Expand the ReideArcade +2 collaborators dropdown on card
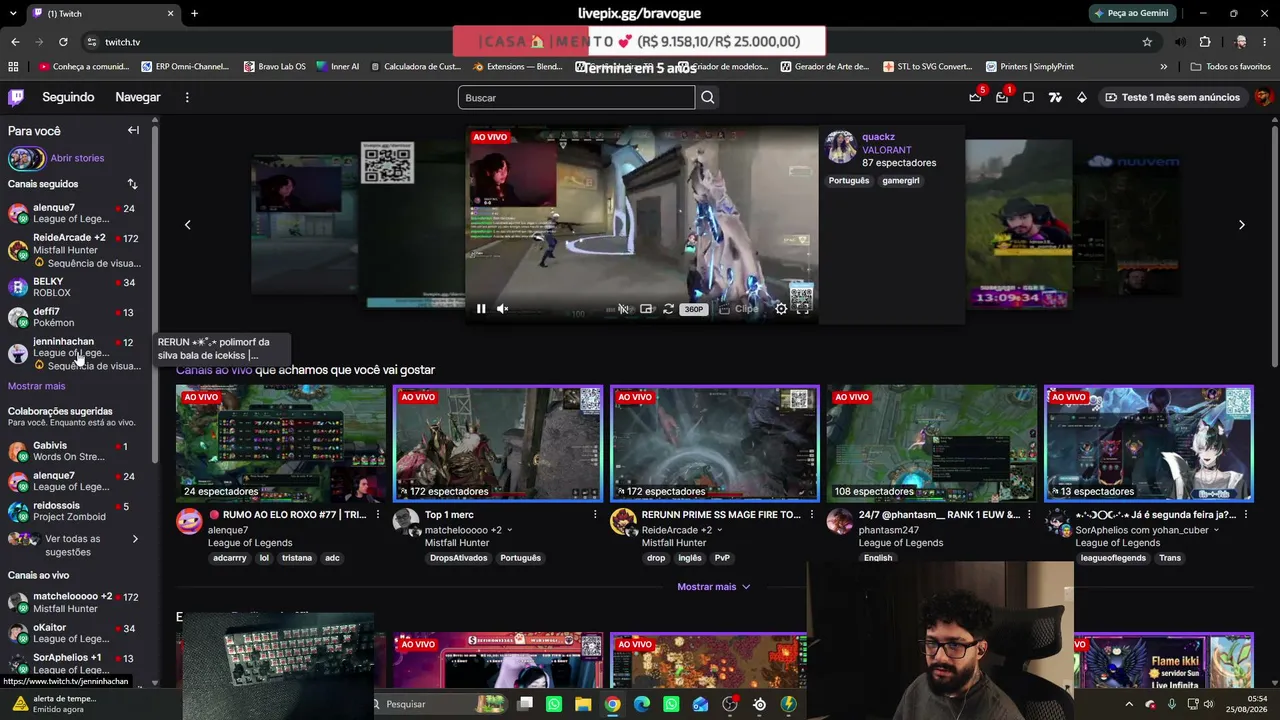 coord(721,530)
